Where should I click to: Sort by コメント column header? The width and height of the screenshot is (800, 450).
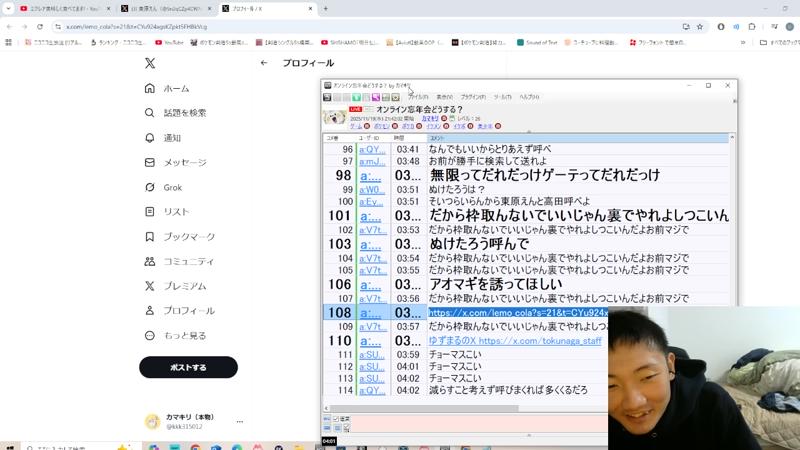(x=578, y=138)
